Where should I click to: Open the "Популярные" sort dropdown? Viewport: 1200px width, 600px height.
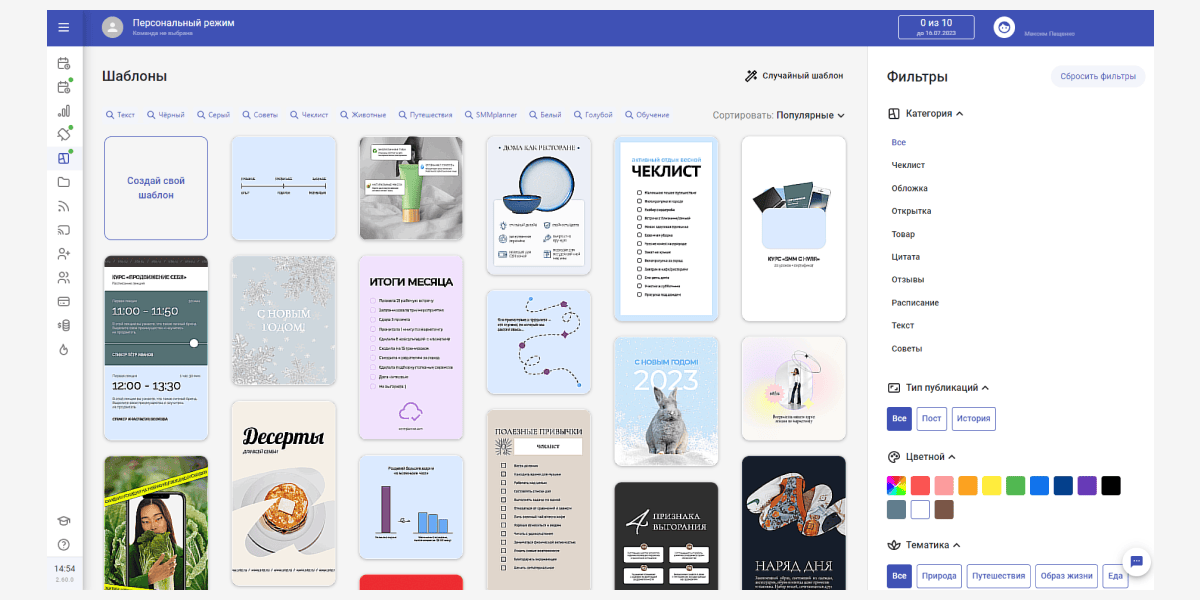pyautogui.click(x=810, y=115)
